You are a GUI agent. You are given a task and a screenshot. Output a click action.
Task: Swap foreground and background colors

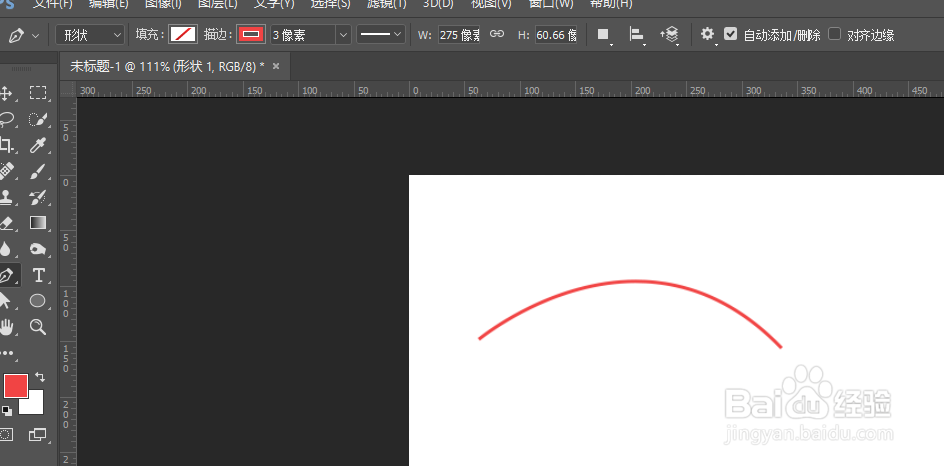(40, 377)
